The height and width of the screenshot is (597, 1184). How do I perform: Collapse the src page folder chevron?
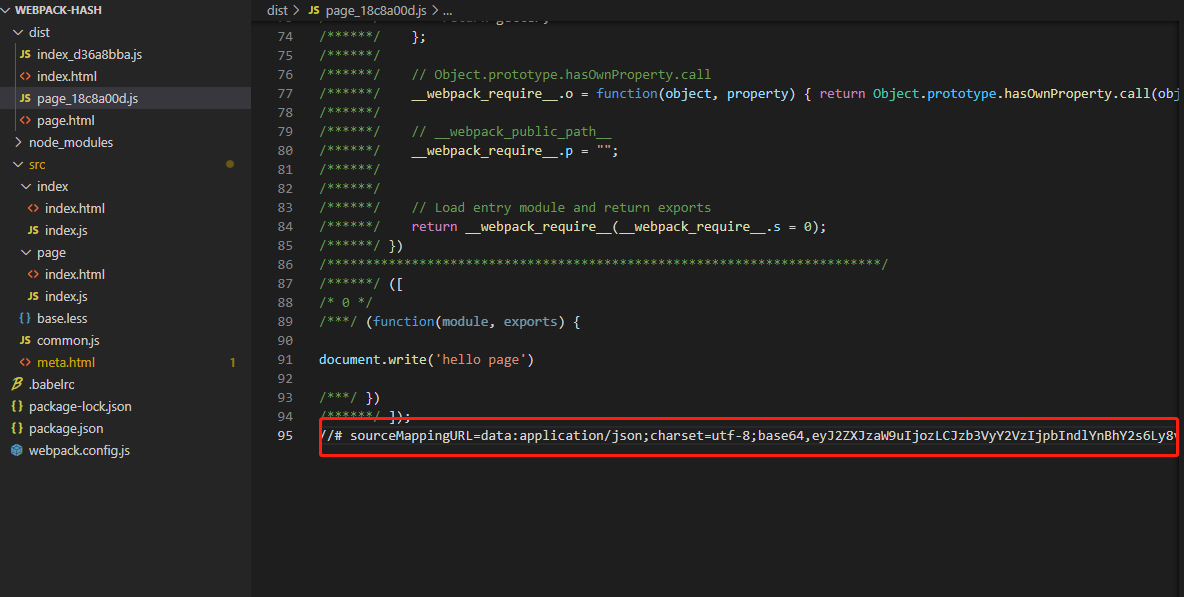pyautogui.click(x=26, y=252)
